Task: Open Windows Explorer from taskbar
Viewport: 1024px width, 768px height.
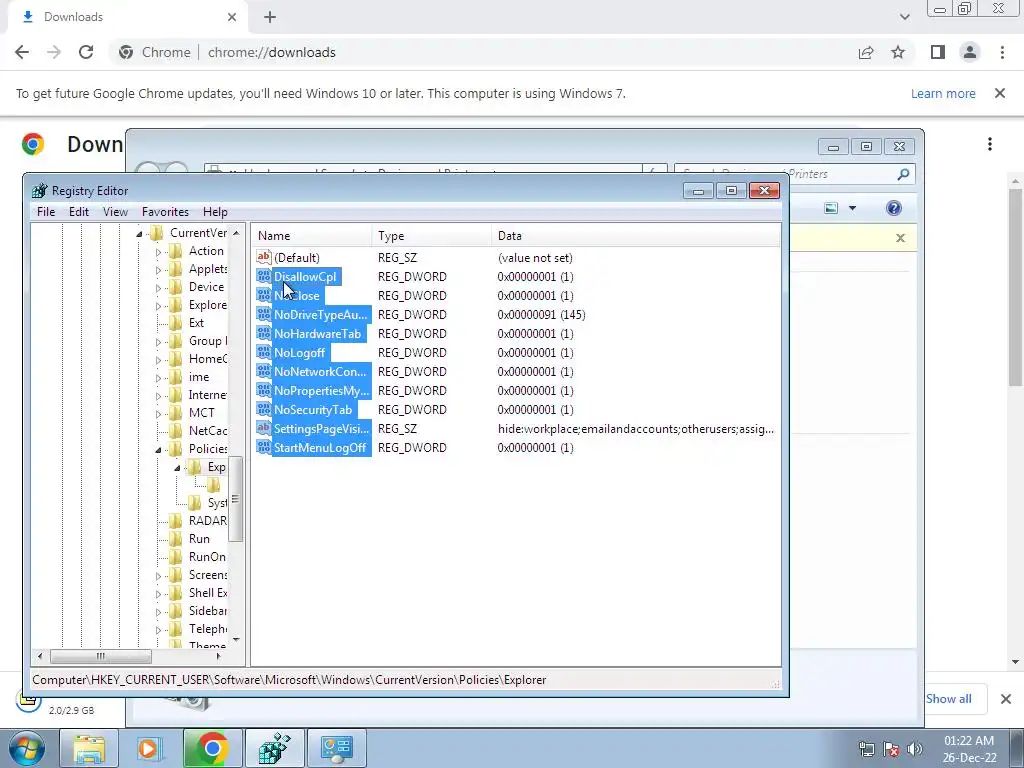Action: click(x=89, y=748)
